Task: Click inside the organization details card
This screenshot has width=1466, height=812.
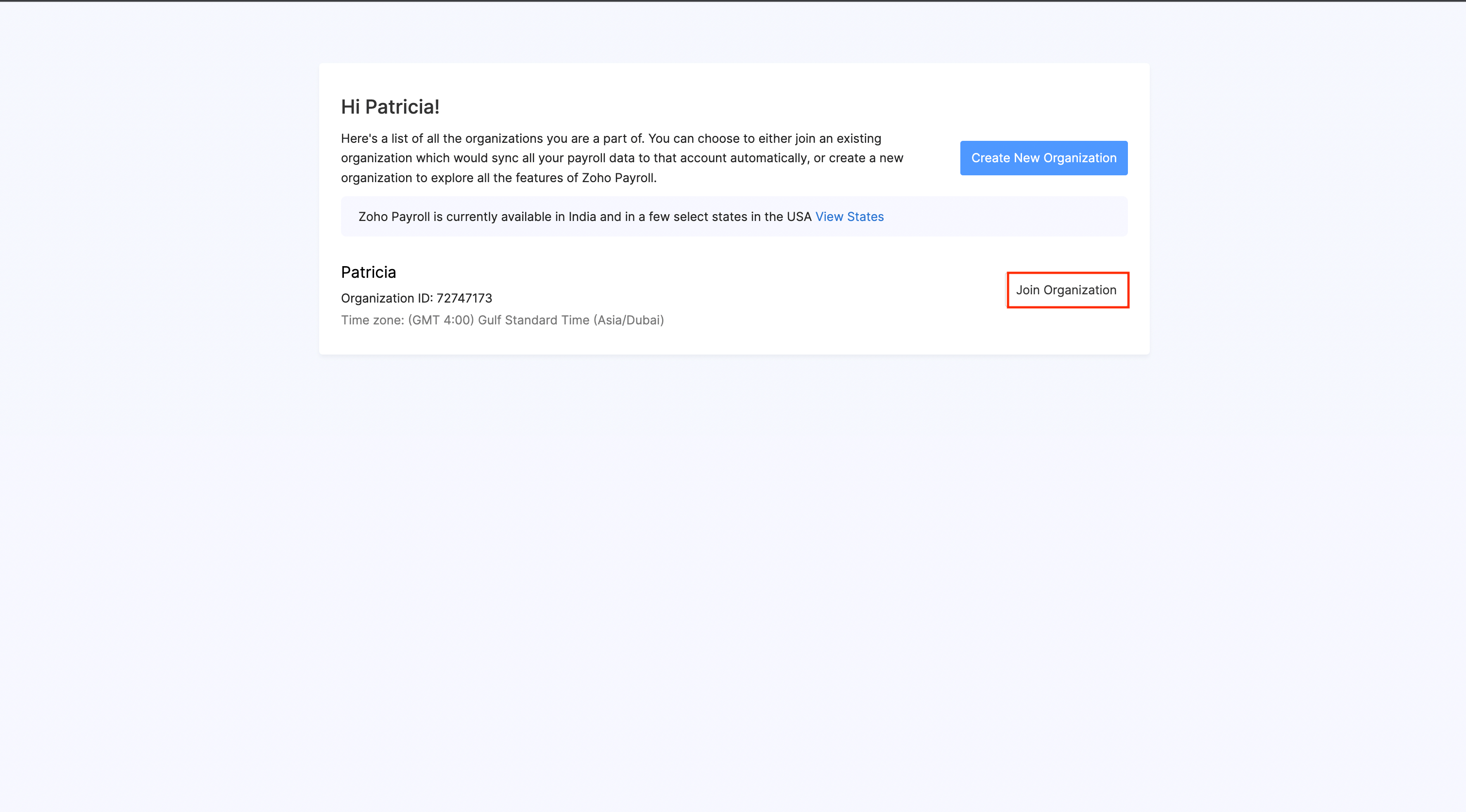Action: 626,296
